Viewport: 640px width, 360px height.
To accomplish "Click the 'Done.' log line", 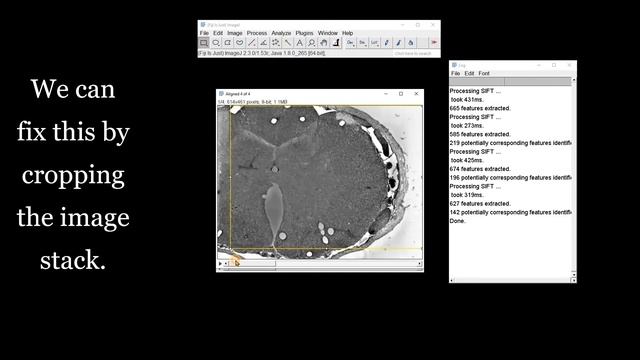I will [x=458, y=221].
